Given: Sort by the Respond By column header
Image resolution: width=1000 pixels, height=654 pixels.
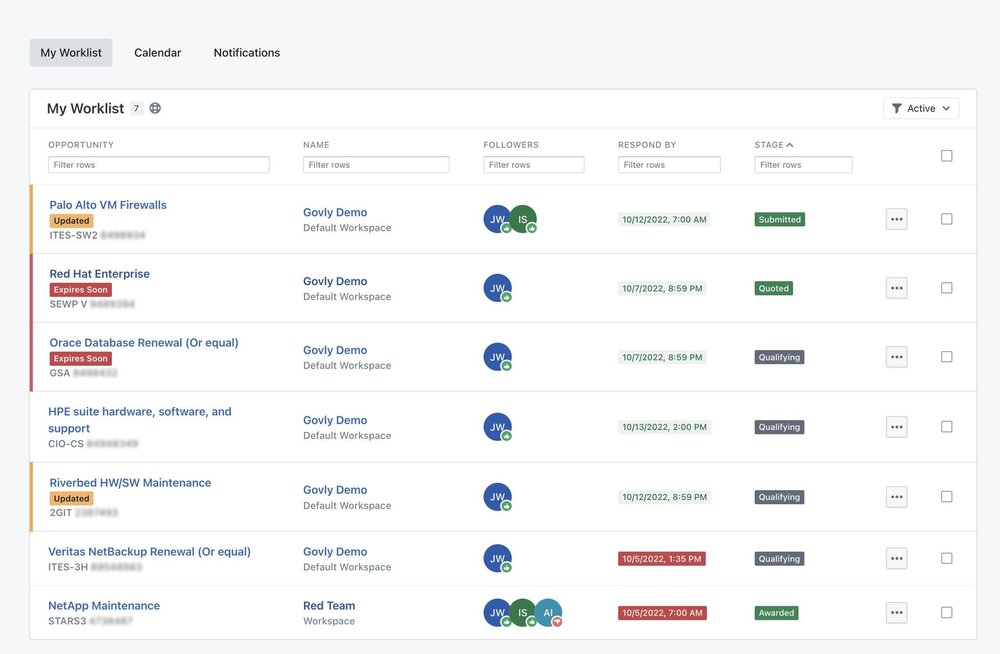Looking at the screenshot, I should click(647, 145).
